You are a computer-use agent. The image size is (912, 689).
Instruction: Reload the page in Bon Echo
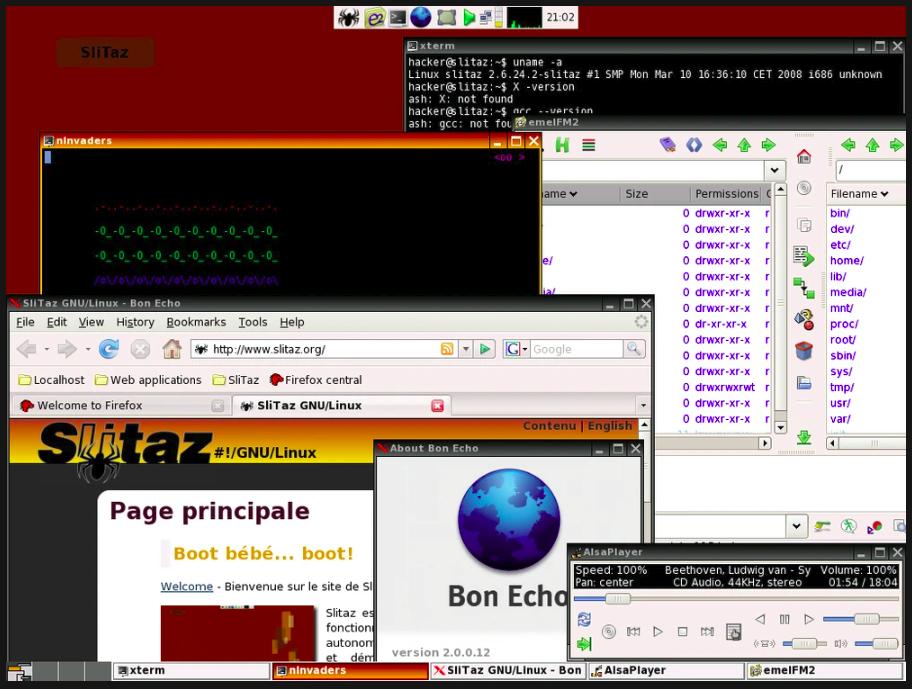click(x=108, y=349)
